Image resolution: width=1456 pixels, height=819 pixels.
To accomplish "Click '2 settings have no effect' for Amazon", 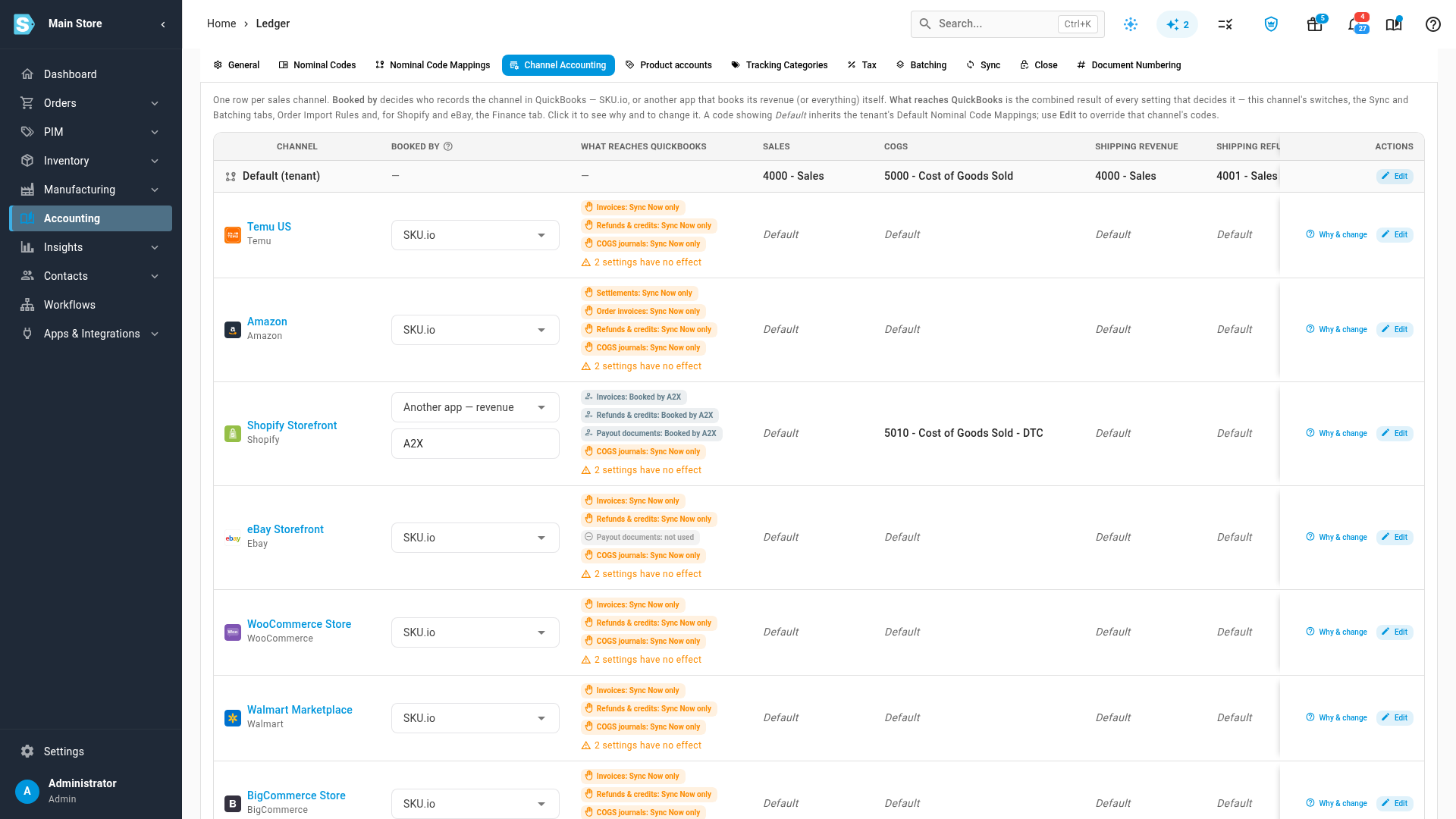I will [x=642, y=366].
